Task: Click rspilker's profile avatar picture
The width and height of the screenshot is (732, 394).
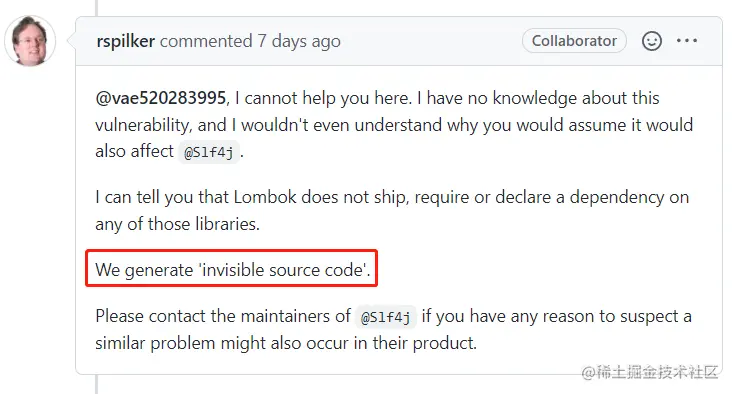Action: [30, 41]
